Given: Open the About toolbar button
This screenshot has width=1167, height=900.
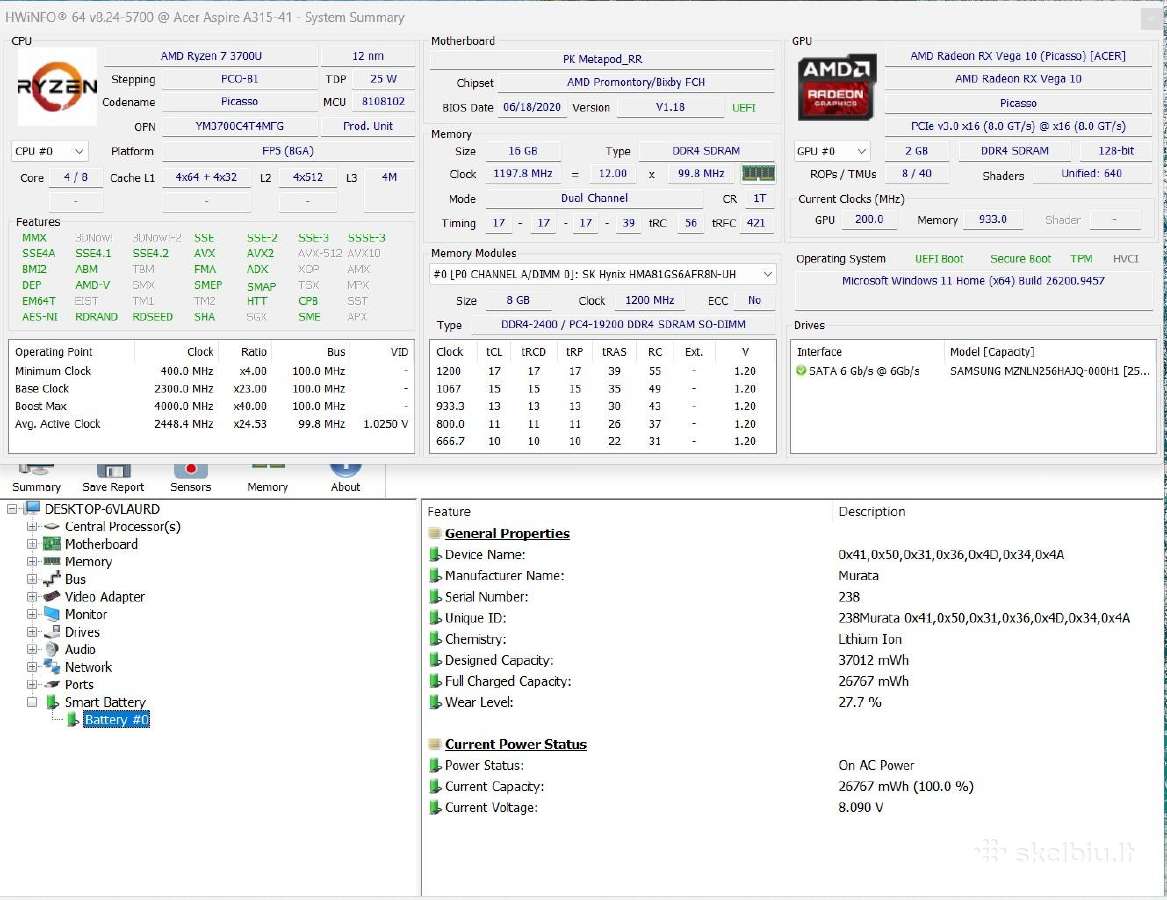Looking at the screenshot, I should tap(345, 479).
